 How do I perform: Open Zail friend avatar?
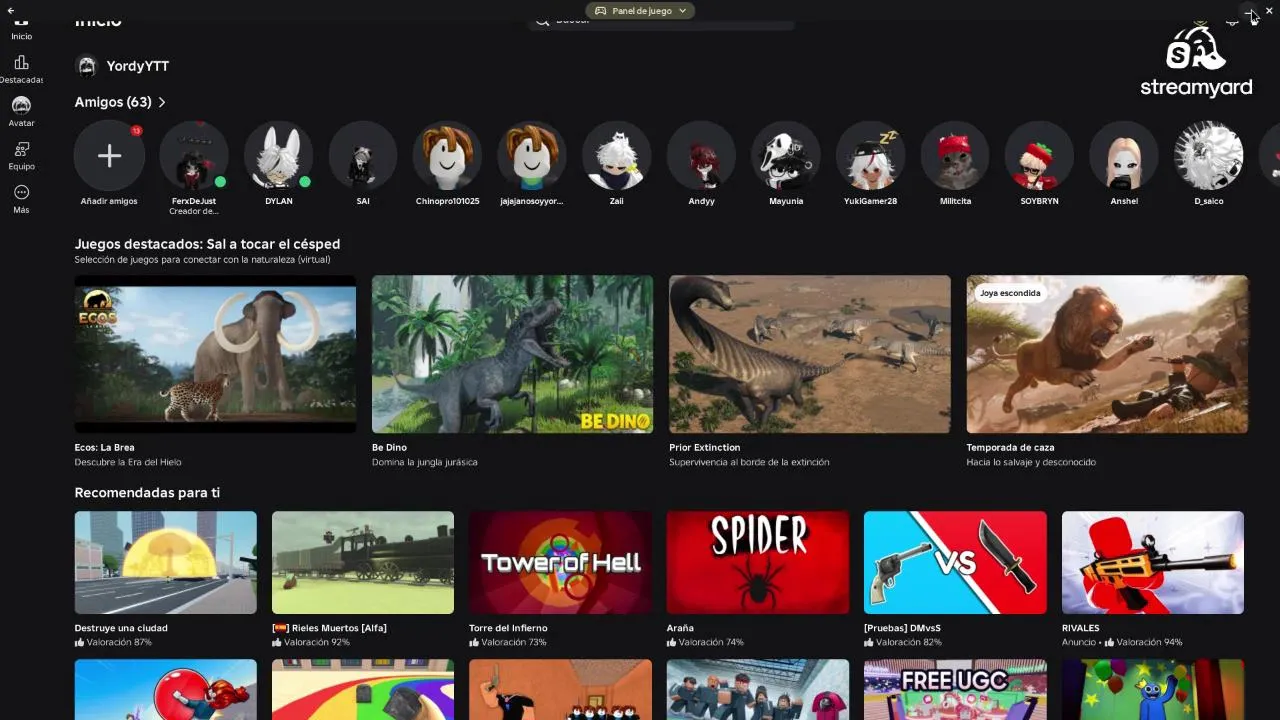pyautogui.click(x=616, y=156)
